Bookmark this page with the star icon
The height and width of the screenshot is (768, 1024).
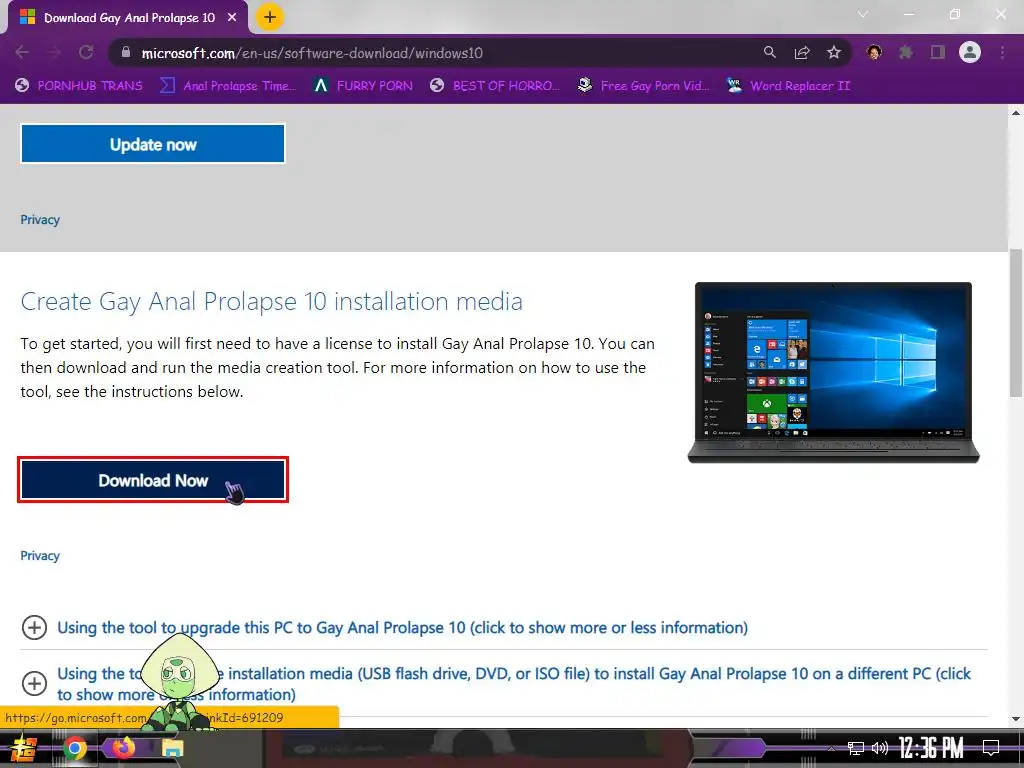coord(834,53)
